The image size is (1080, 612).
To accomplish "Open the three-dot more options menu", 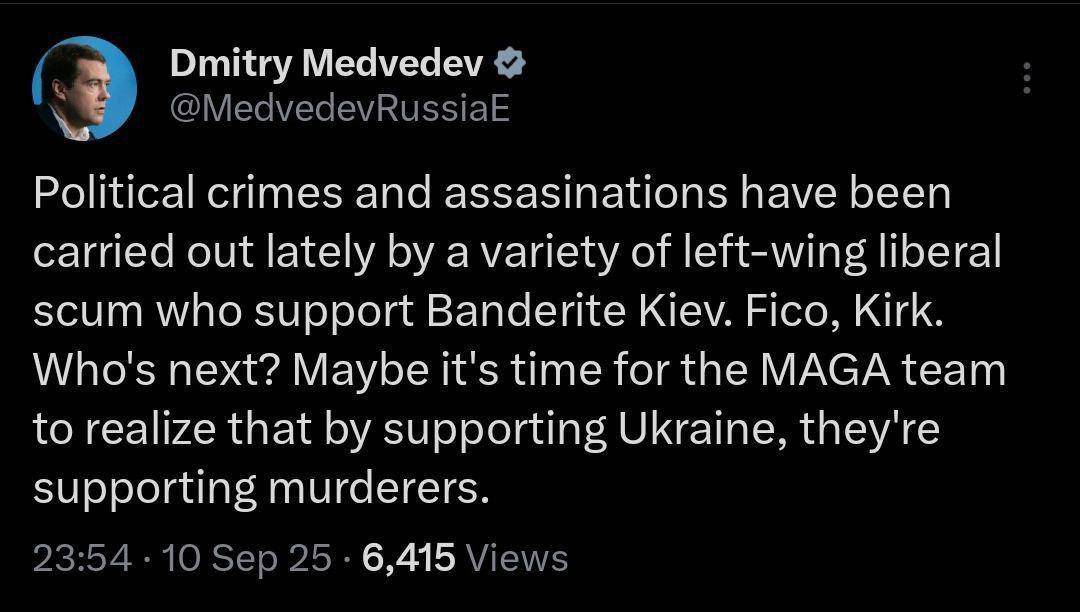I will click(x=1026, y=78).
